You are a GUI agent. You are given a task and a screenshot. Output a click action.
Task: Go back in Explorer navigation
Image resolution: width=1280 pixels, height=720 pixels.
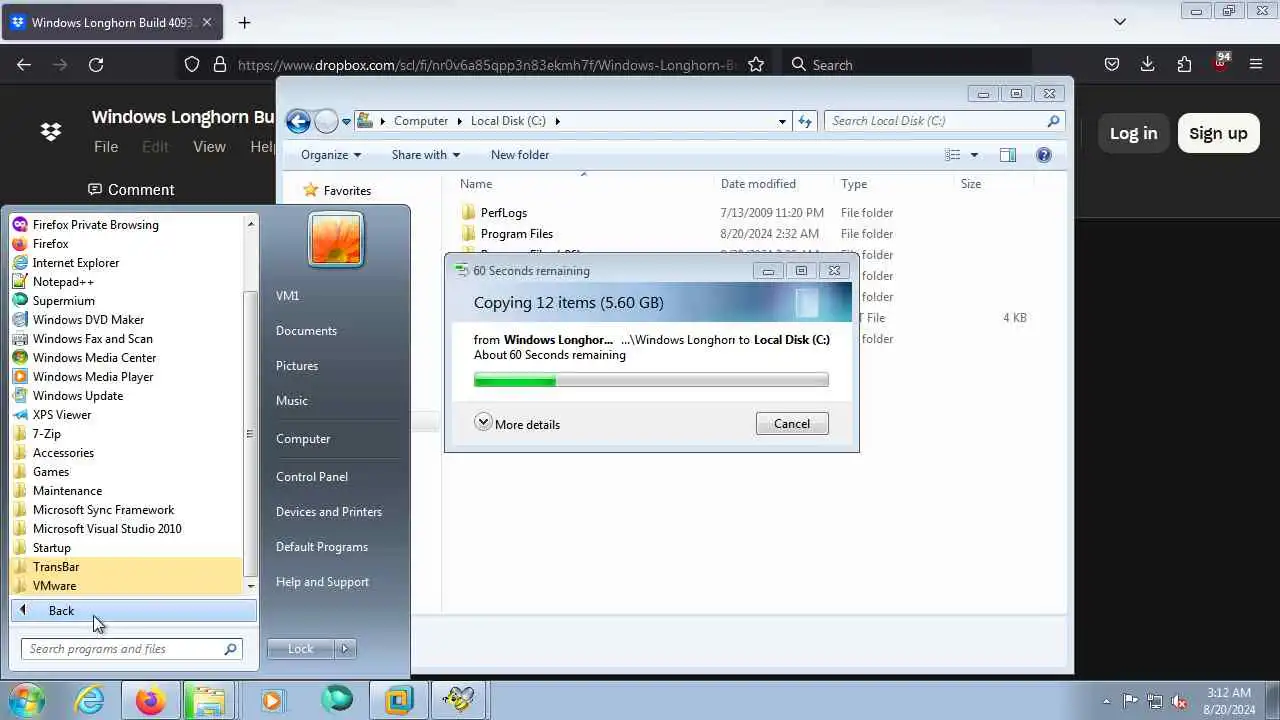(298, 121)
